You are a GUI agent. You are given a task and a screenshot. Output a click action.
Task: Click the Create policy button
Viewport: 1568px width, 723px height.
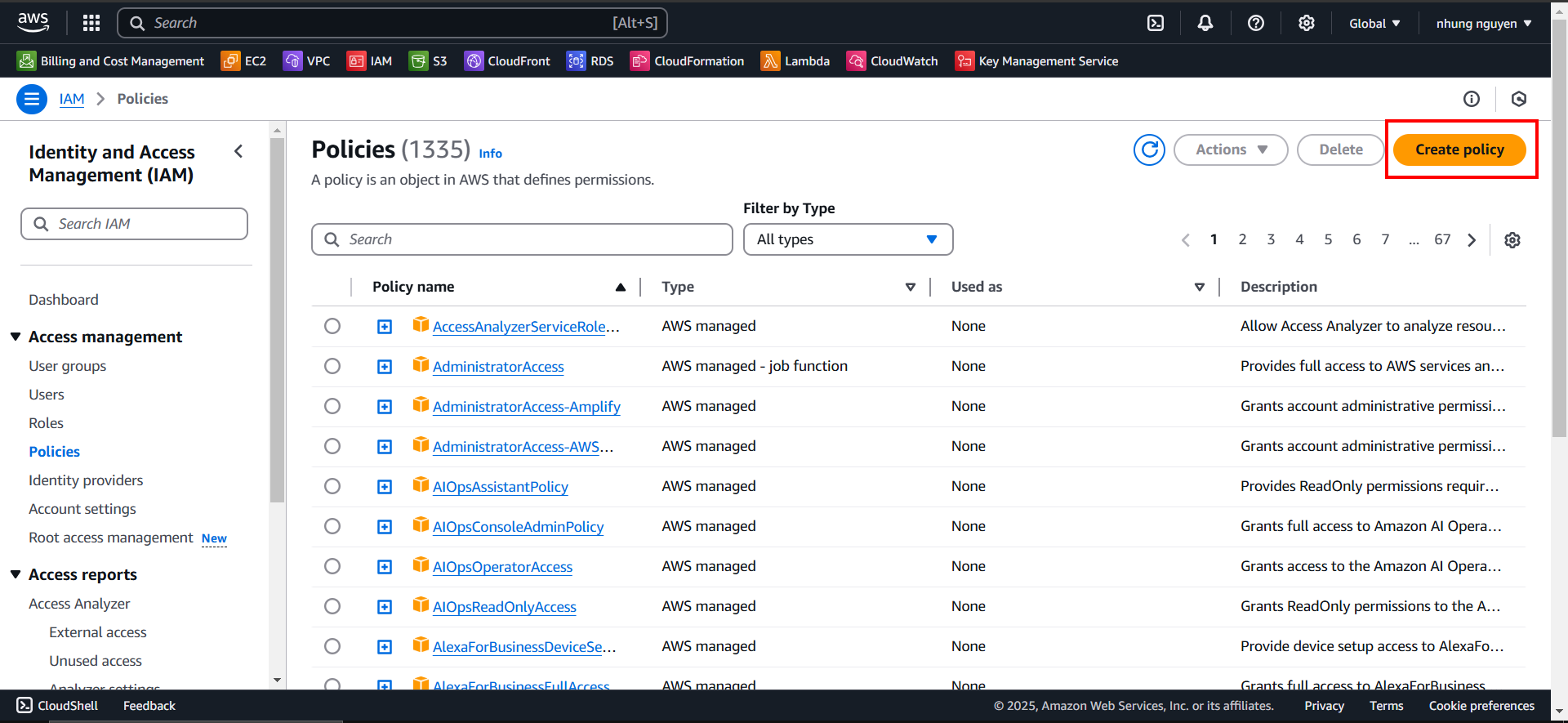(1459, 150)
